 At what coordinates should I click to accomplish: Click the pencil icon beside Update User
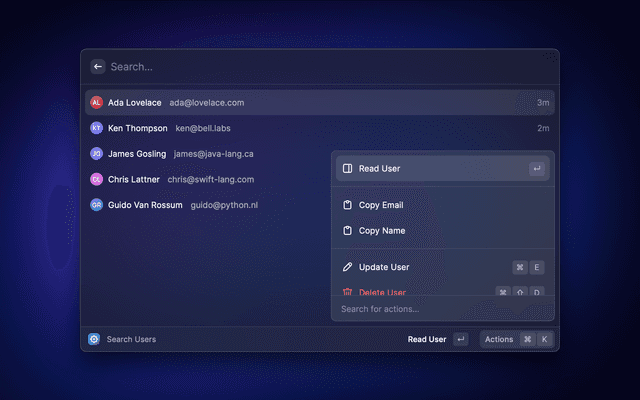tap(347, 267)
